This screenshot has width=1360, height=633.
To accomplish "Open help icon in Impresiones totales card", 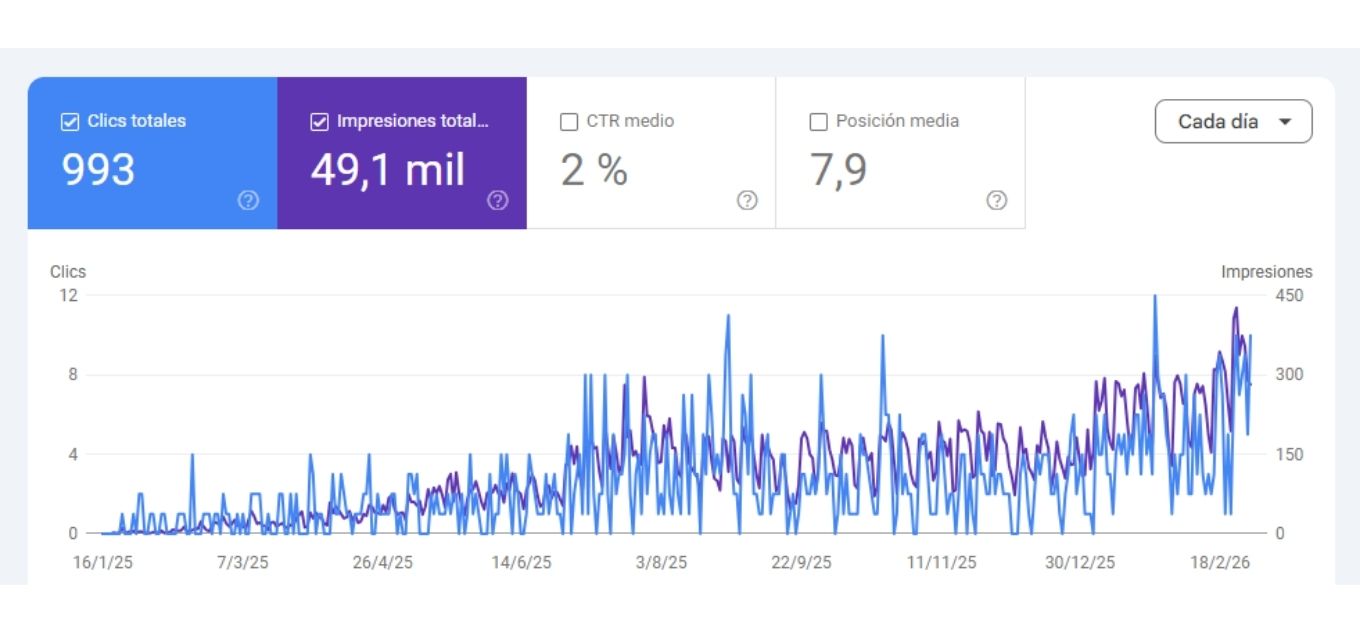I will click(x=497, y=200).
